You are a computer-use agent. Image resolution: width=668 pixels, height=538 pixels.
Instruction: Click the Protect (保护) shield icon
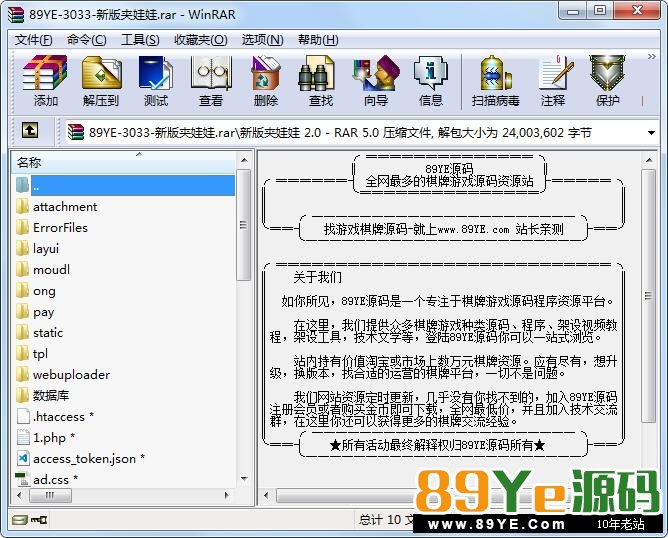coord(607,73)
